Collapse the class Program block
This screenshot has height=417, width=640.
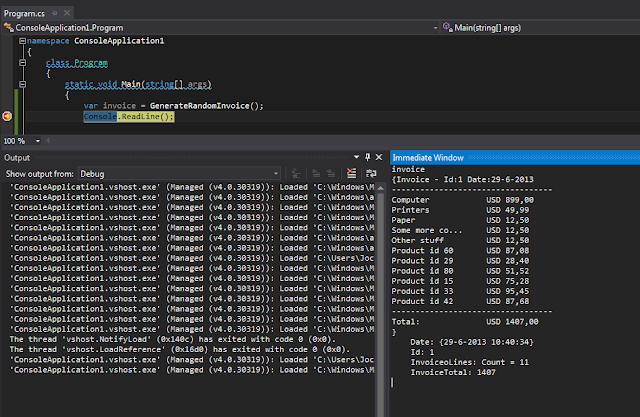click(x=22, y=63)
